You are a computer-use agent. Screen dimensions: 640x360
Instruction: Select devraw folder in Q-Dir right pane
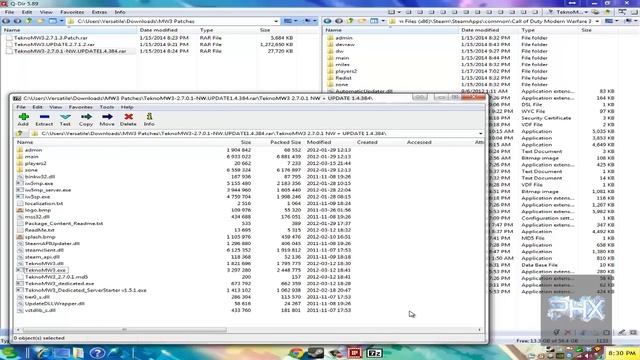point(345,44)
